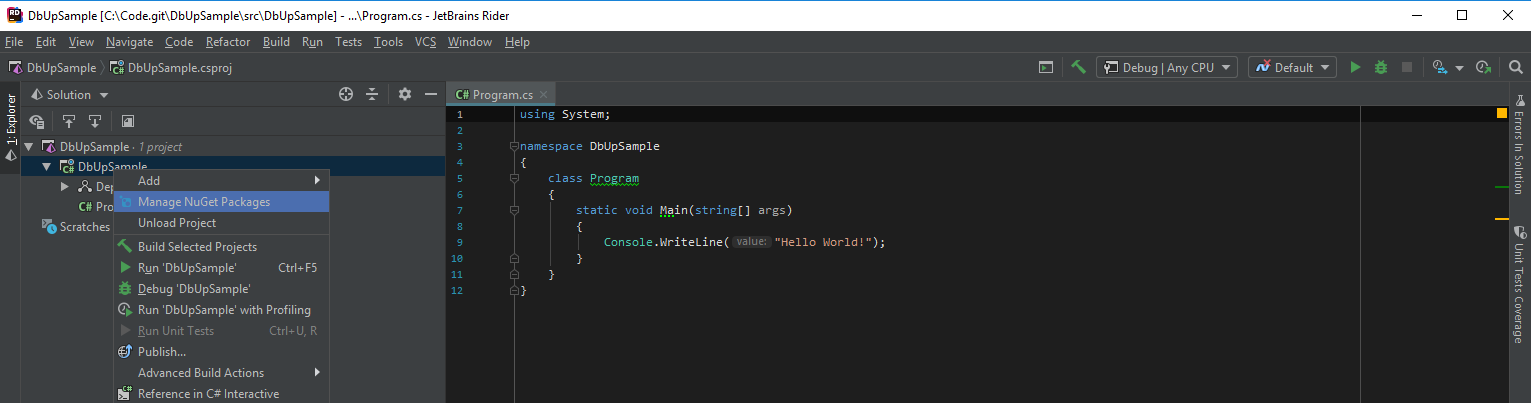Open Solution panel settings gear
The height and width of the screenshot is (403, 1531).
(405, 94)
